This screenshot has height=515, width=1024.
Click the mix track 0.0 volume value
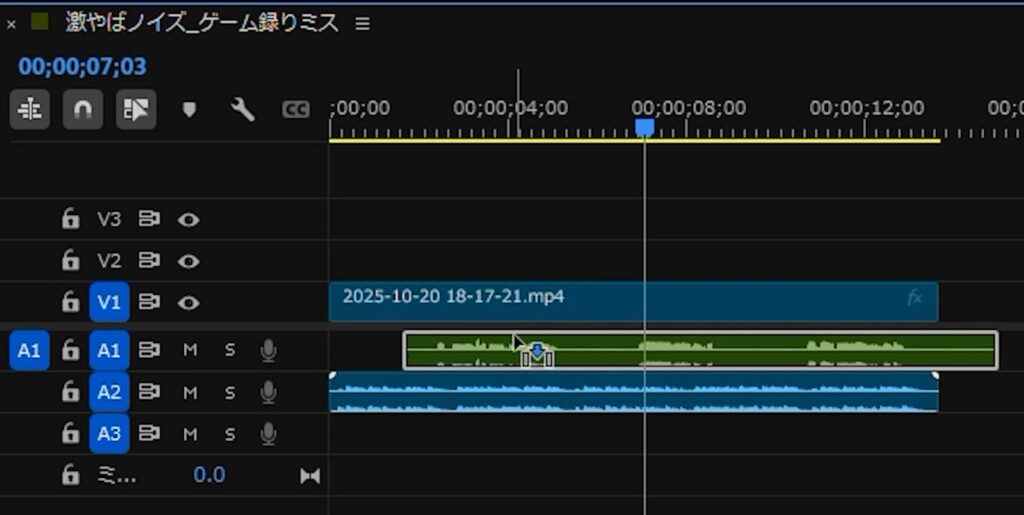[209, 475]
